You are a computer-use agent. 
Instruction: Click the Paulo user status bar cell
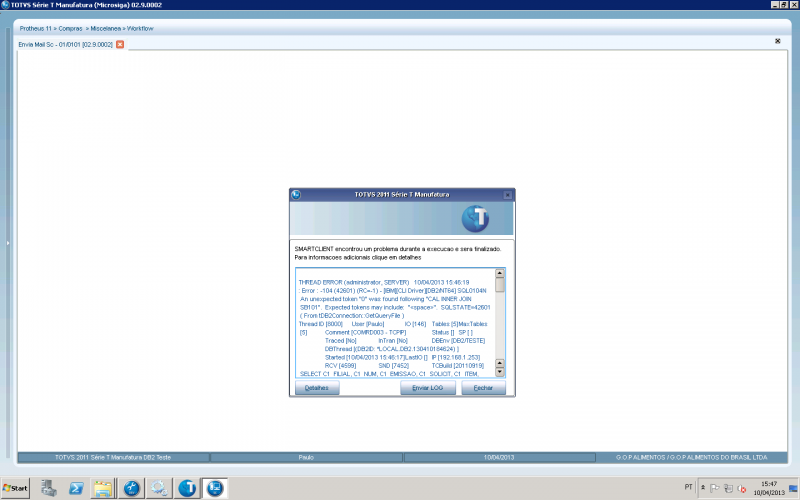tap(306, 457)
